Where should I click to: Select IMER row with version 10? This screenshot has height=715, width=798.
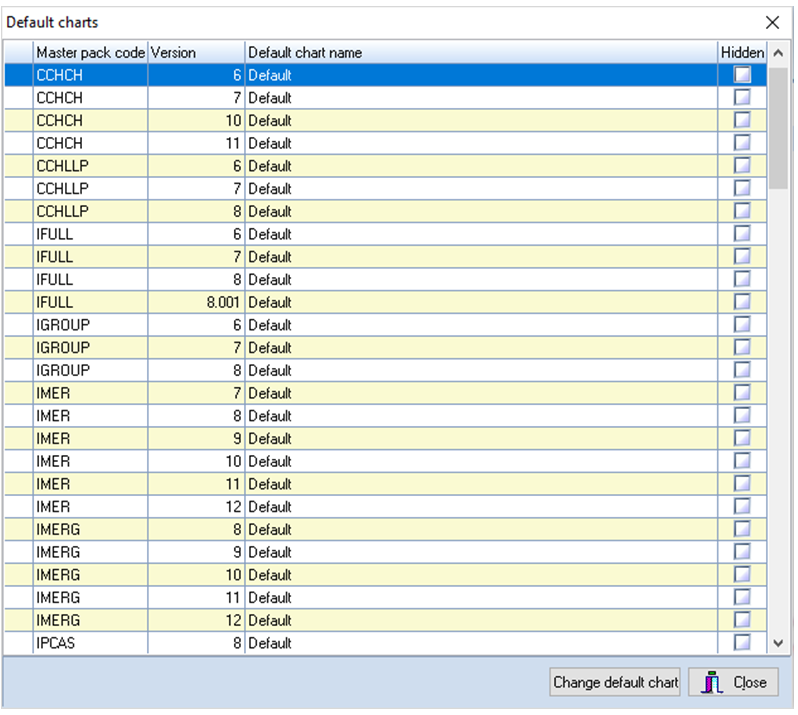click(x=385, y=461)
